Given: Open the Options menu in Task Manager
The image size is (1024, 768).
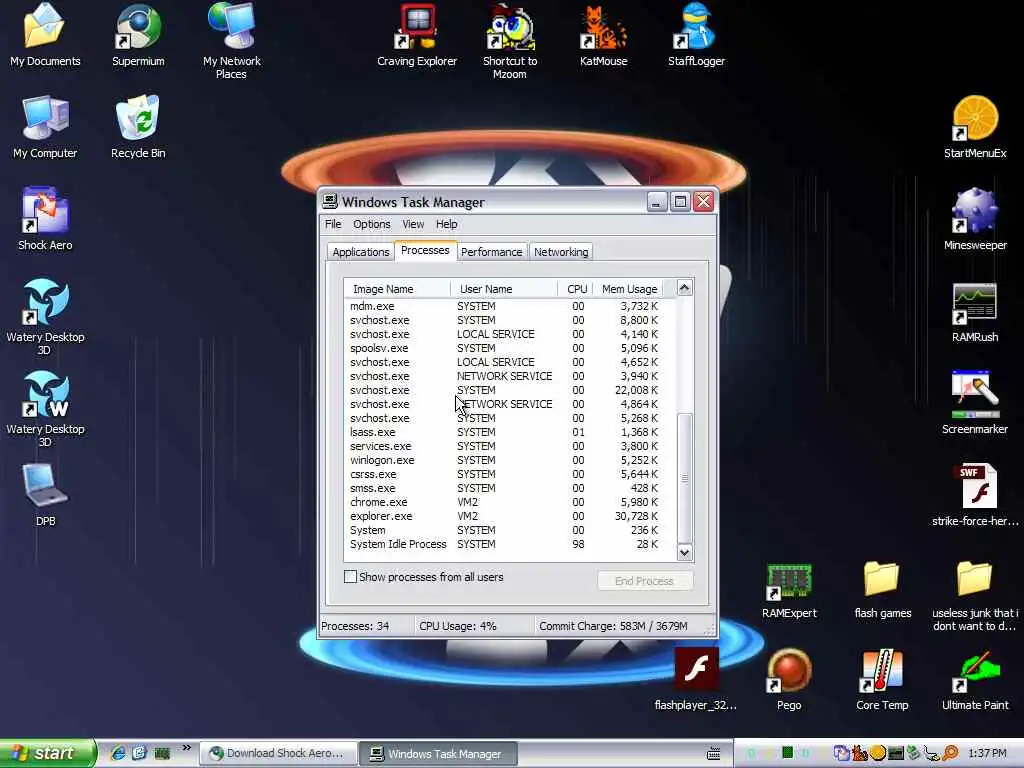Looking at the screenshot, I should pyautogui.click(x=372, y=224).
